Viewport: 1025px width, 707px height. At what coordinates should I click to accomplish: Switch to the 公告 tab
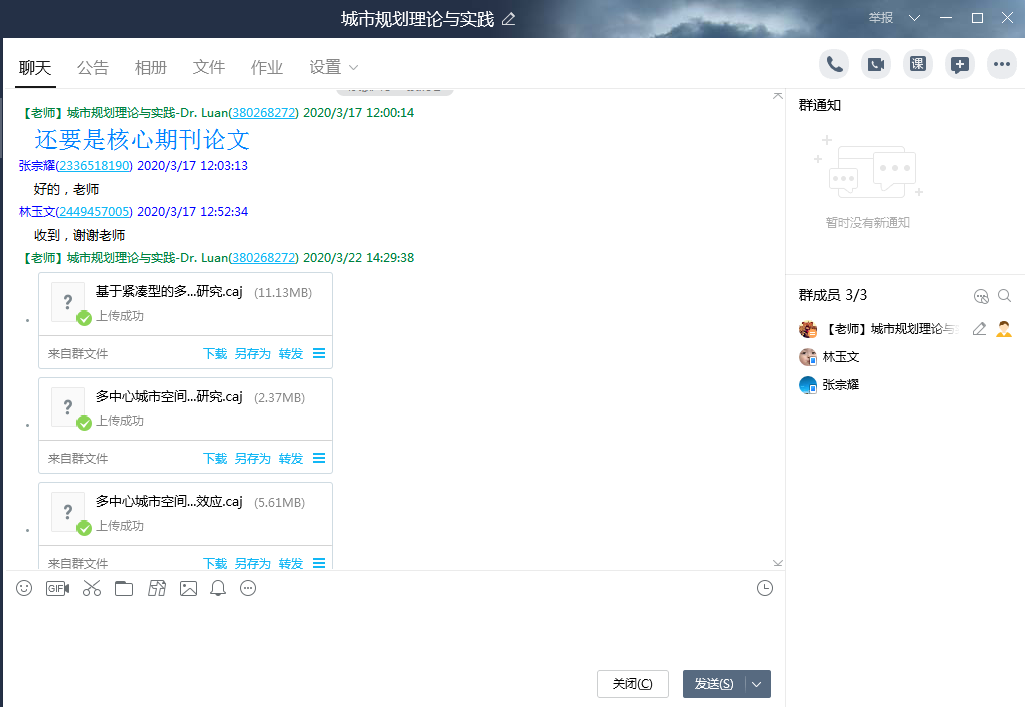(x=93, y=68)
